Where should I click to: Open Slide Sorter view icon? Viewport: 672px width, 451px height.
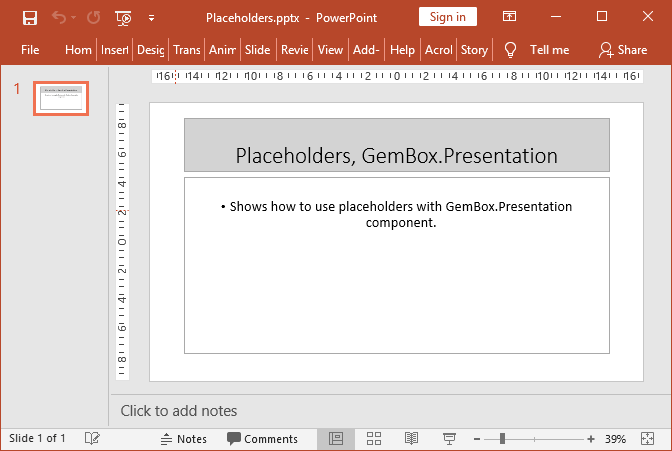pyautogui.click(x=374, y=439)
